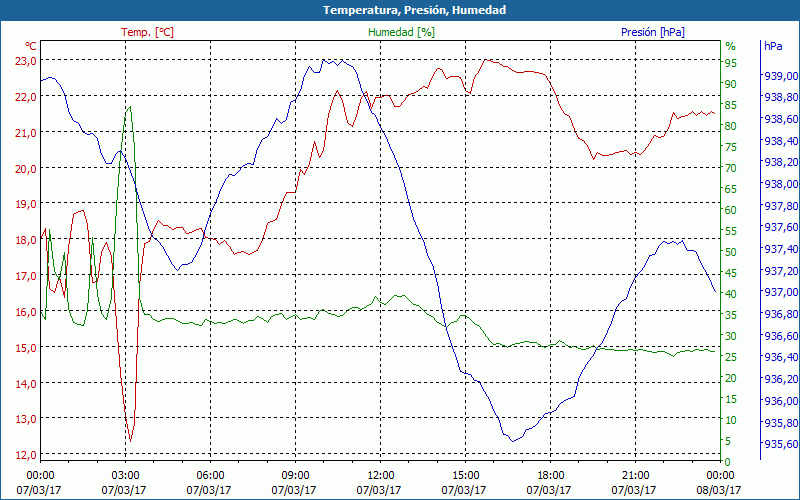
Task: Click the 16,0 temperature axis value
Action: (x=24, y=312)
